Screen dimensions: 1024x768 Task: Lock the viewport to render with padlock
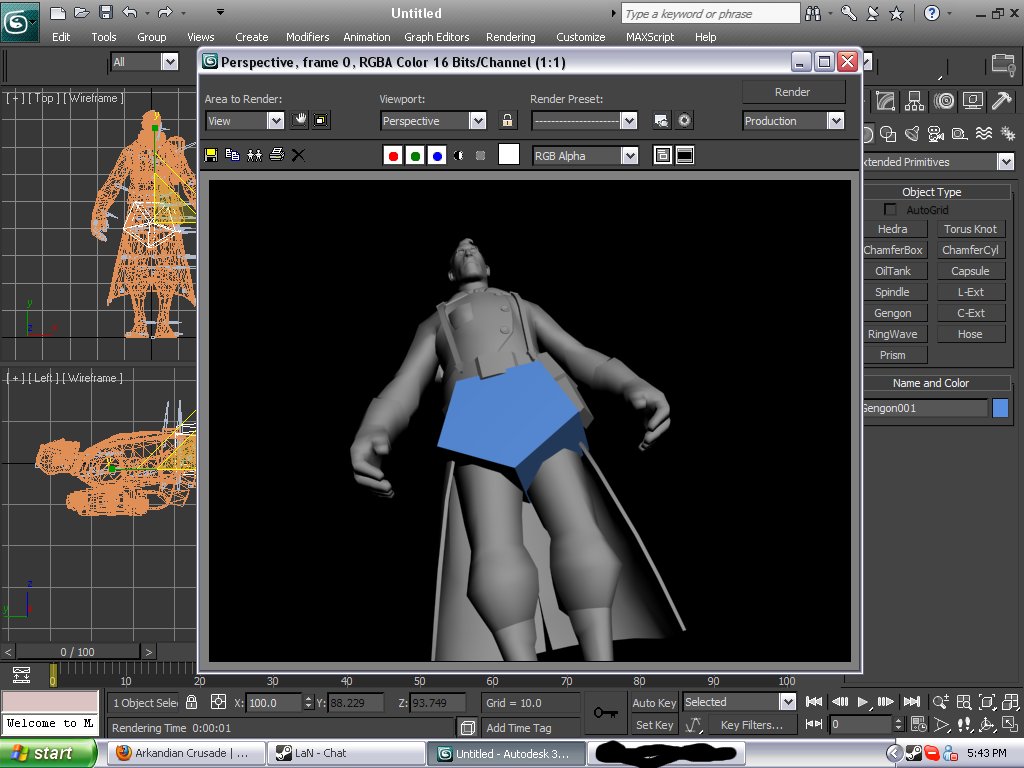click(508, 121)
